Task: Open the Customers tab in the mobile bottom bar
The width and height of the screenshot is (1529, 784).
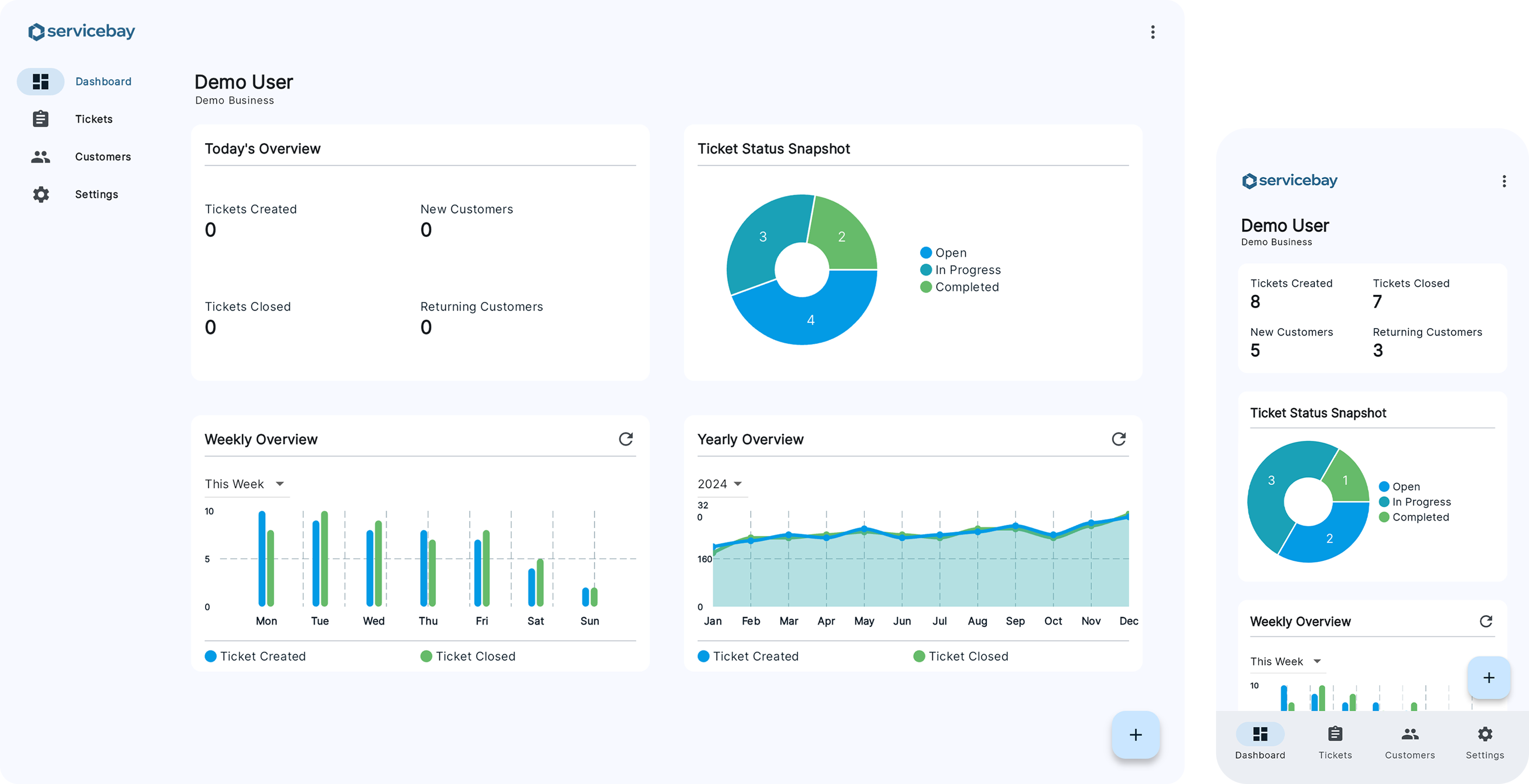Action: (x=1410, y=741)
